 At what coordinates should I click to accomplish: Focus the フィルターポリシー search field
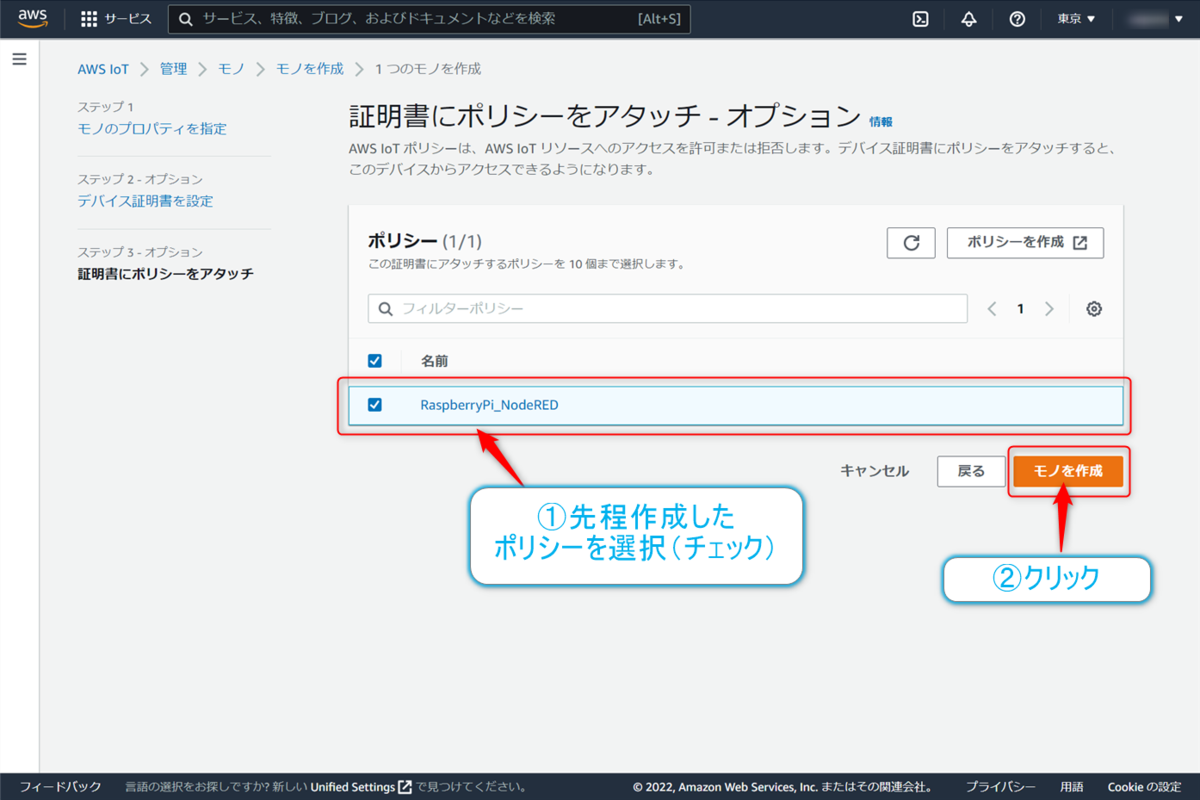pyautogui.click(x=667, y=309)
